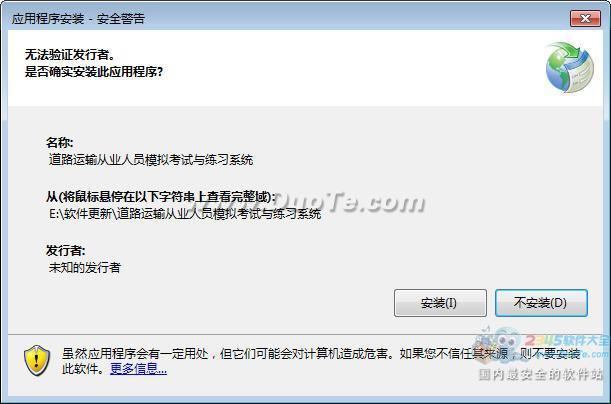
Task: Click the globe application install icon
Action: tap(570, 67)
